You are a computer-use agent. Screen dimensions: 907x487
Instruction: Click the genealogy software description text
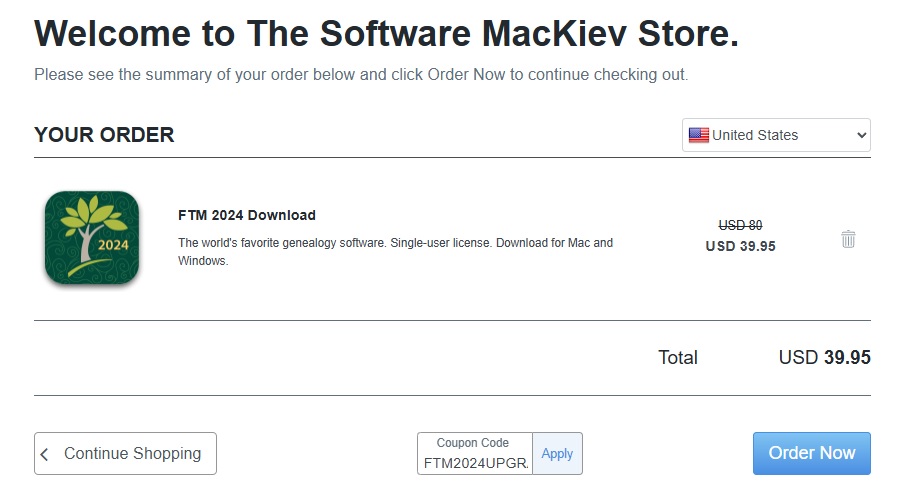tap(395, 251)
